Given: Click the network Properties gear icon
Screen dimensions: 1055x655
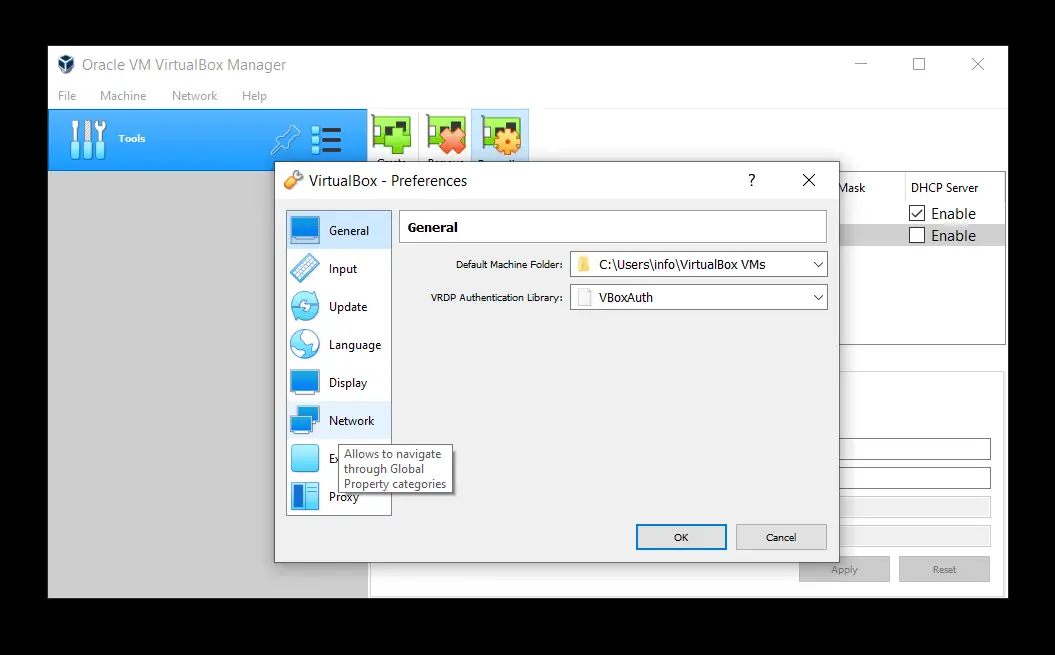Looking at the screenshot, I should (501, 136).
